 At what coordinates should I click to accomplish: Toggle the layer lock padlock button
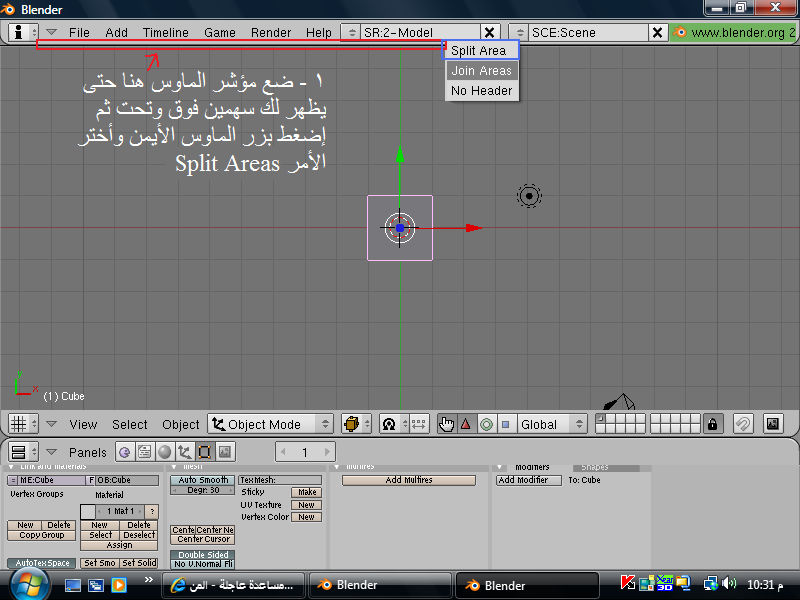click(713, 424)
